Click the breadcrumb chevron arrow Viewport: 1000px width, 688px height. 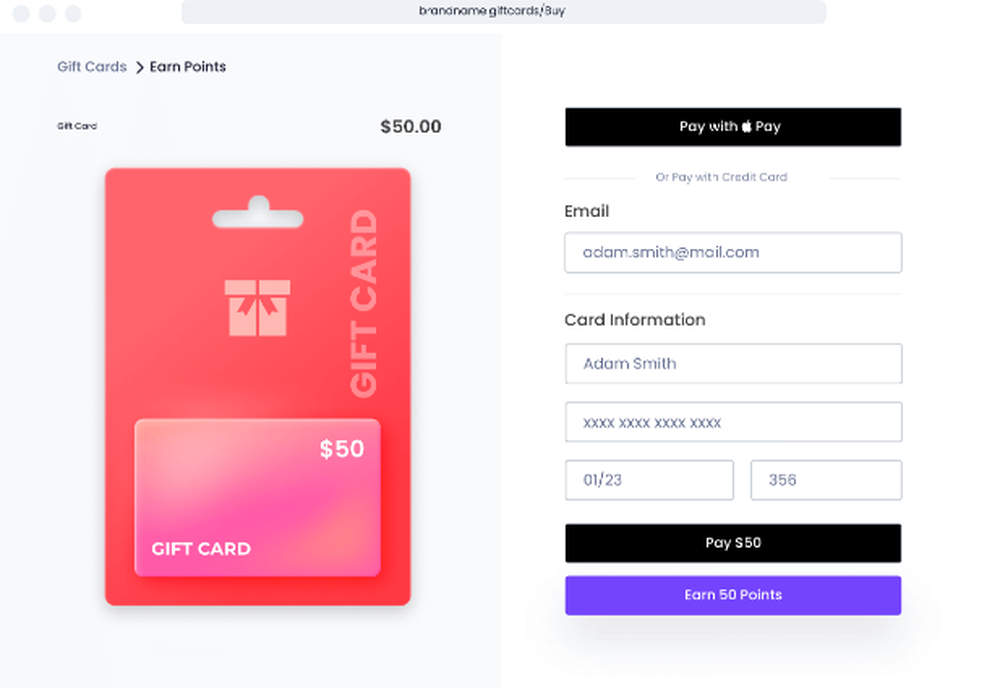139,67
